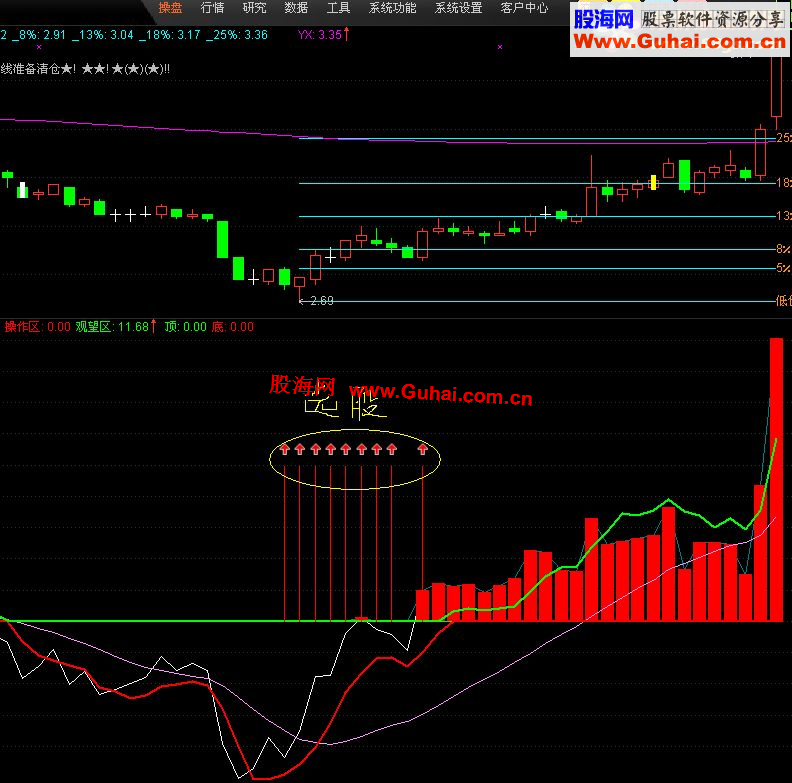Screen dimensions: 792x783
Task: Open the 工具 menu
Action: (x=338, y=8)
